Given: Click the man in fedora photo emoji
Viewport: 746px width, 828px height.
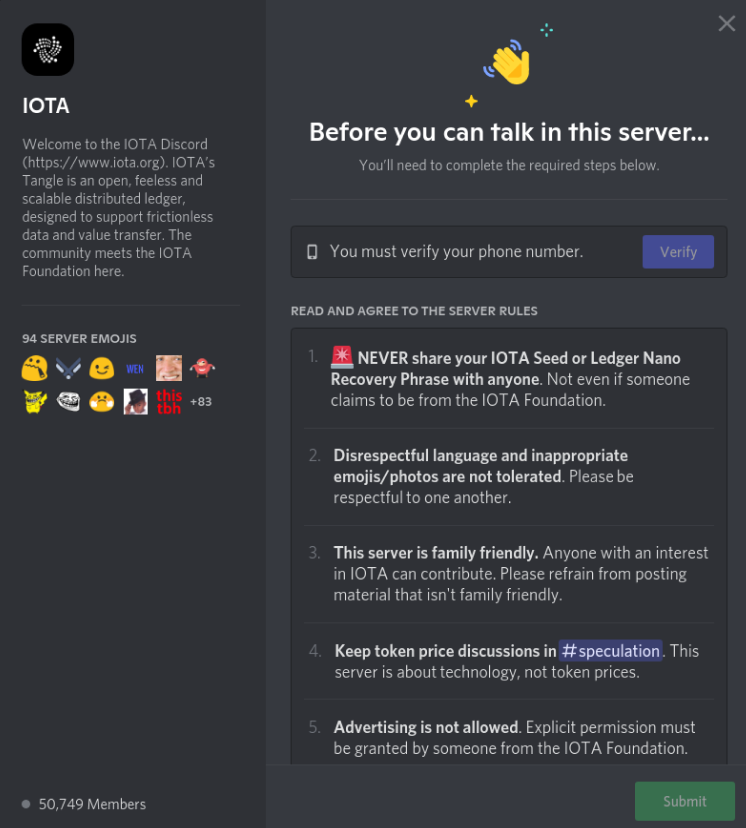Looking at the screenshot, I should 135,401.
